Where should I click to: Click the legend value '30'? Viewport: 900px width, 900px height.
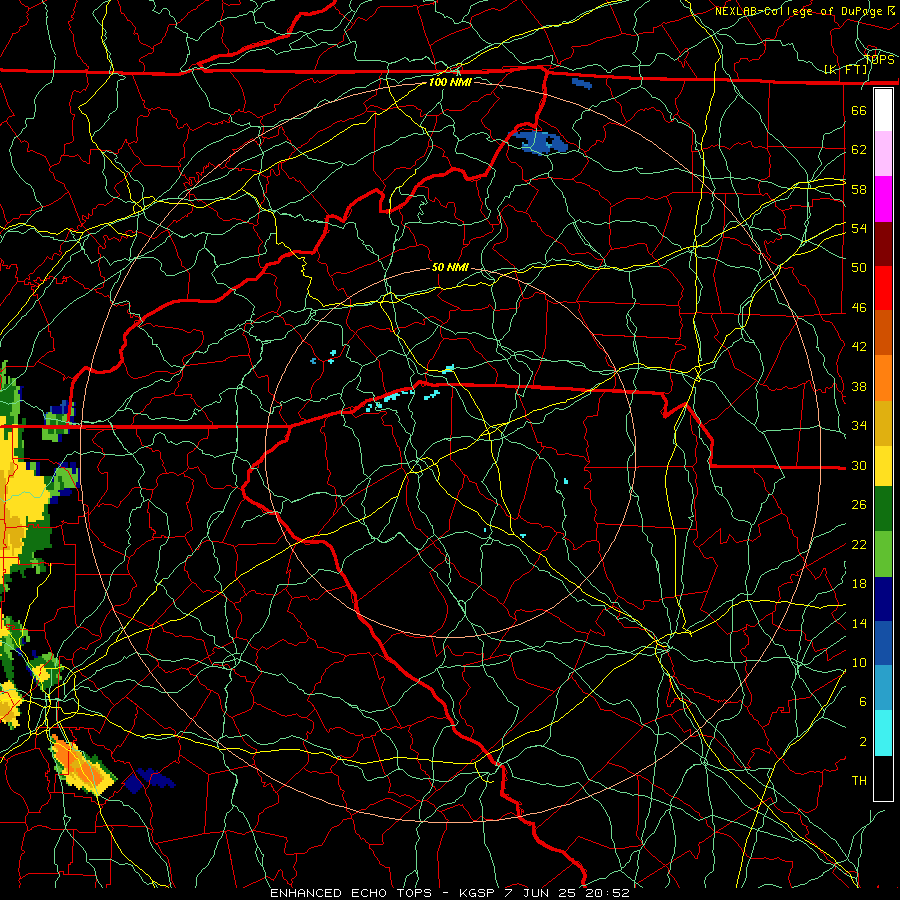[x=859, y=465]
